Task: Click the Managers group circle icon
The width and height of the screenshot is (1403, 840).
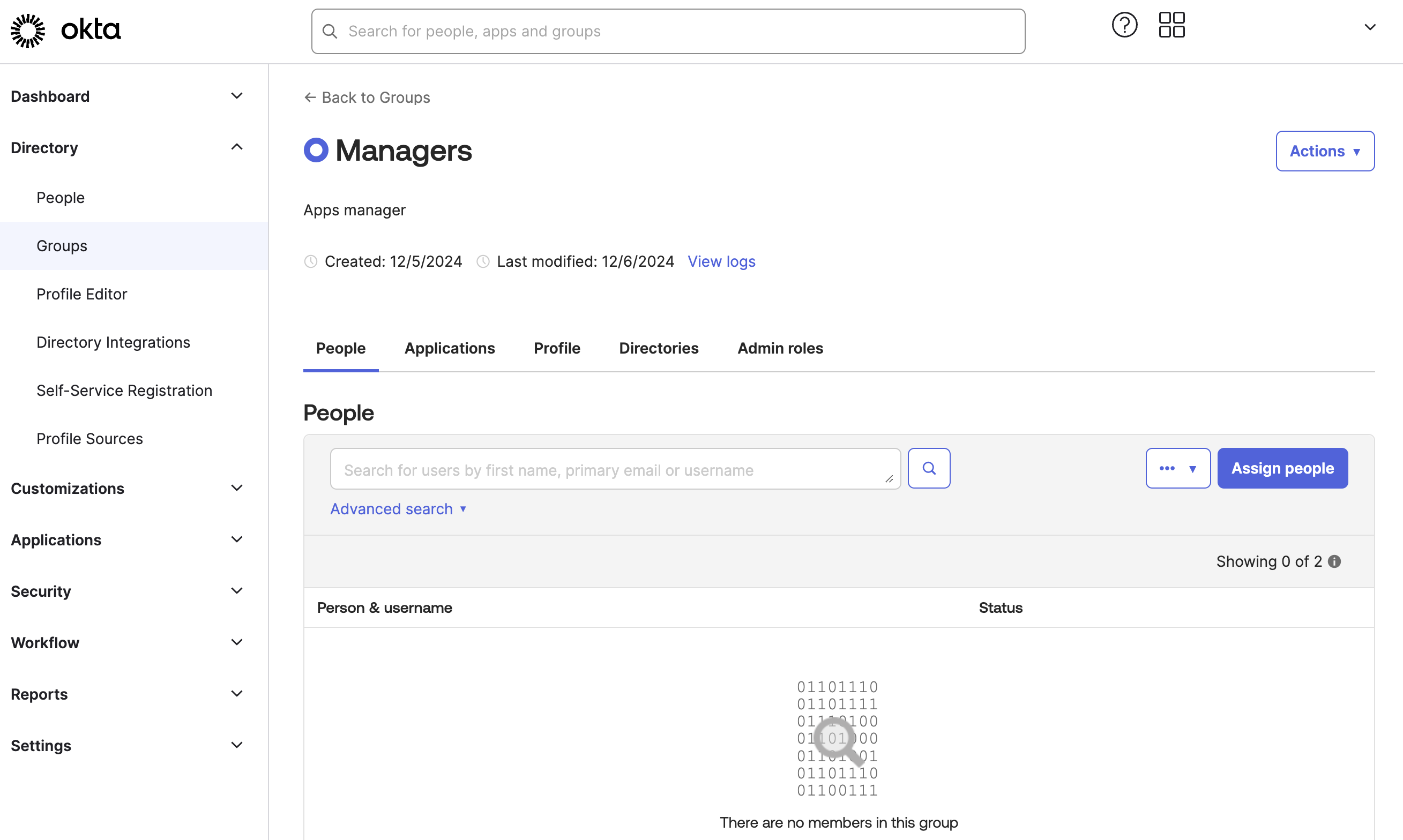Action: click(x=315, y=149)
